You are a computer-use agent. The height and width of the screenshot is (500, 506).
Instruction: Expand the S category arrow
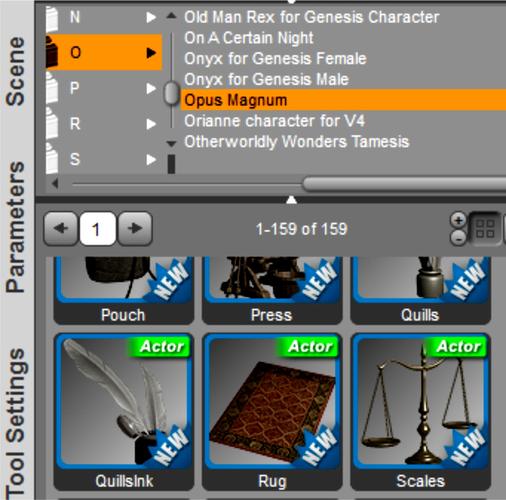click(151, 159)
